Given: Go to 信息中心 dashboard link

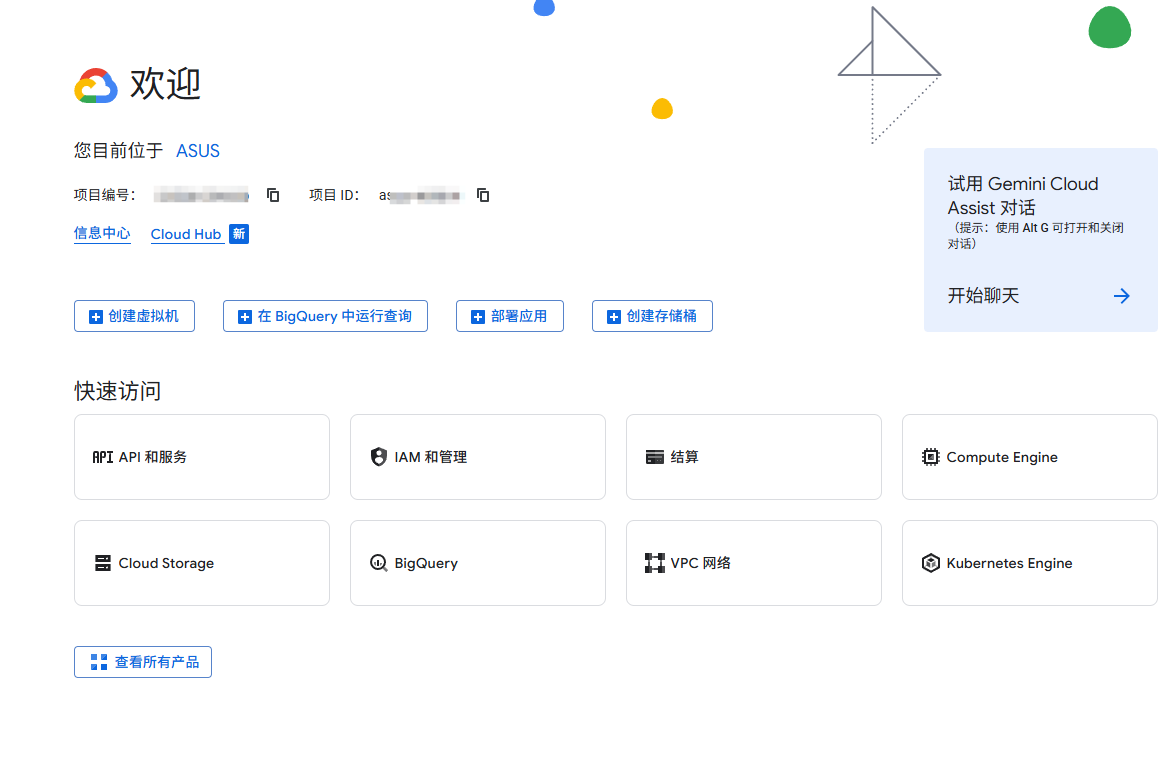Looking at the screenshot, I should 102,234.
